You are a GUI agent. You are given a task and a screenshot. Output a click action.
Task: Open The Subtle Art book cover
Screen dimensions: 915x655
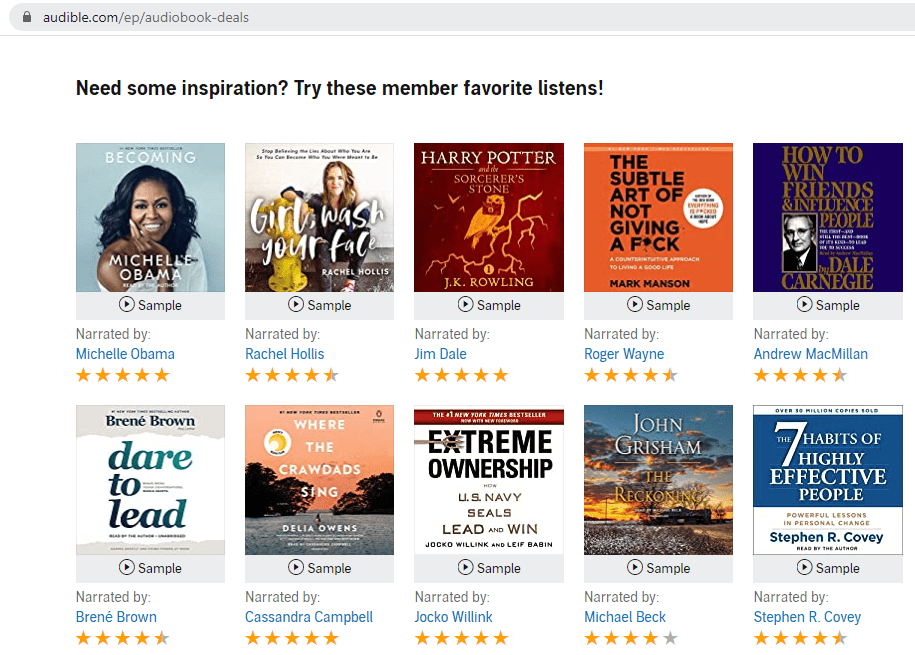coord(658,217)
